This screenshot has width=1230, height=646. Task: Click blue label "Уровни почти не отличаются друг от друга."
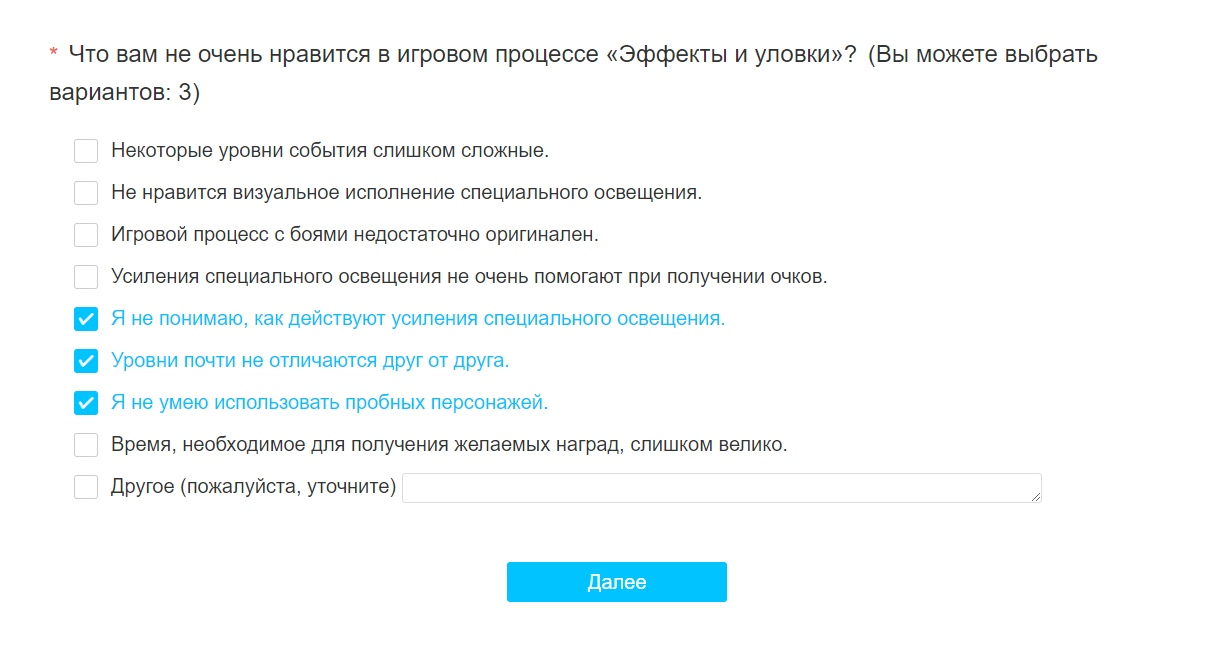[x=310, y=361]
